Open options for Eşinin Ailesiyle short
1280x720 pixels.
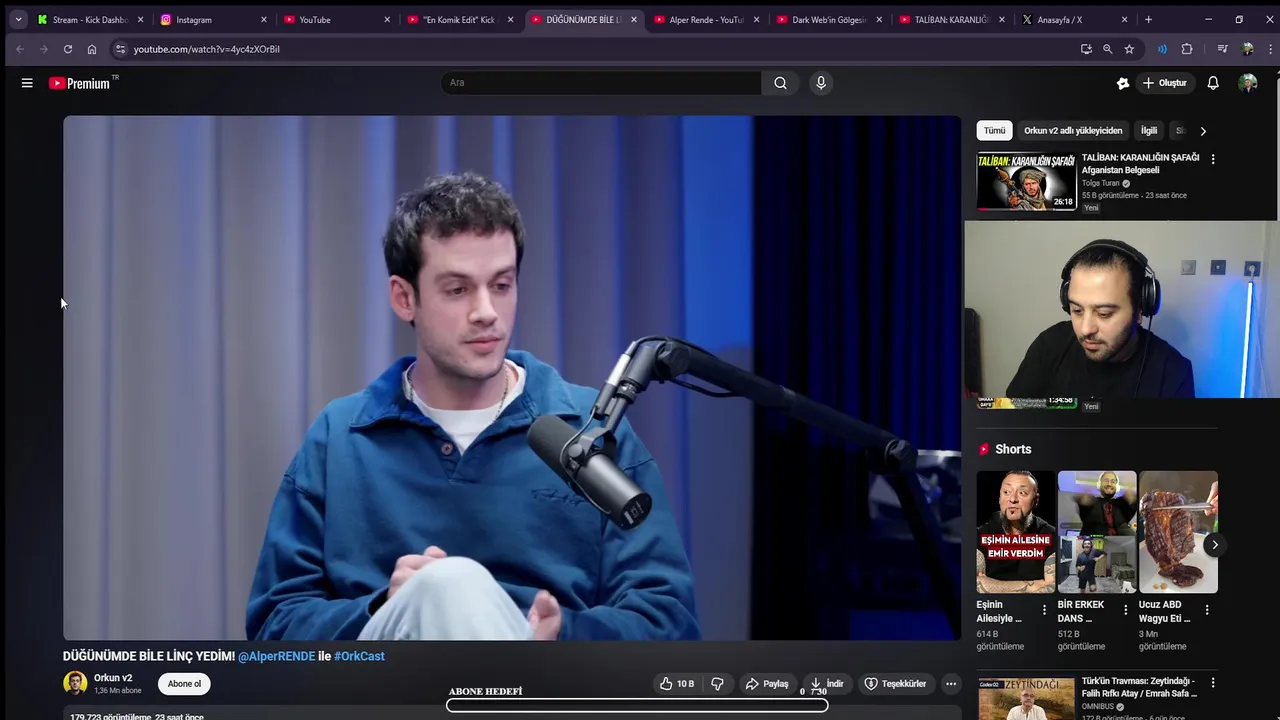point(1044,610)
